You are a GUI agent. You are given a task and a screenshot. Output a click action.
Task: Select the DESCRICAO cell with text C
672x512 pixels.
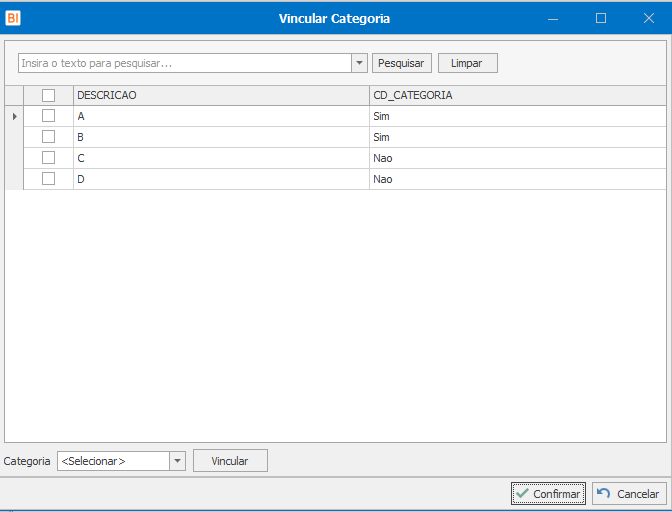pos(221,158)
